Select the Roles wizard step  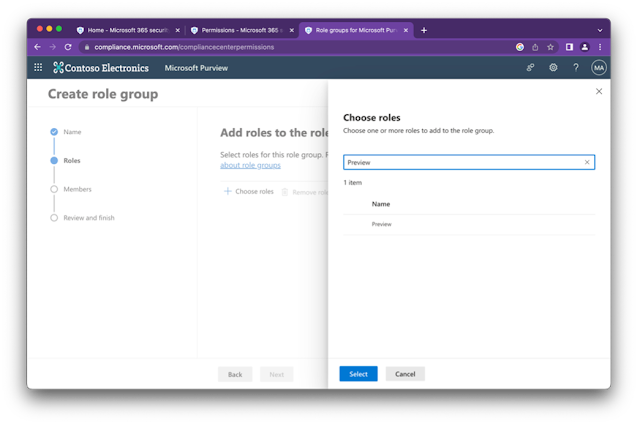[65, 160]
